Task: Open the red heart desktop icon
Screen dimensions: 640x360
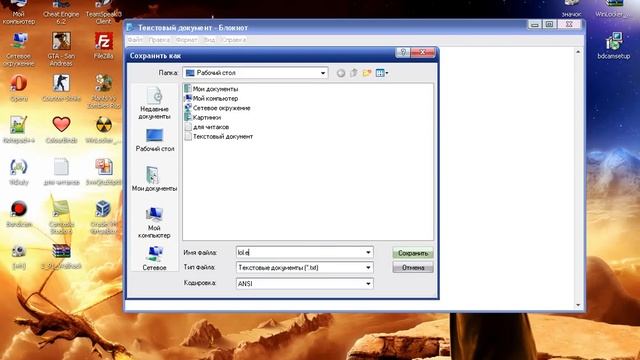Action: click(61, 129)
